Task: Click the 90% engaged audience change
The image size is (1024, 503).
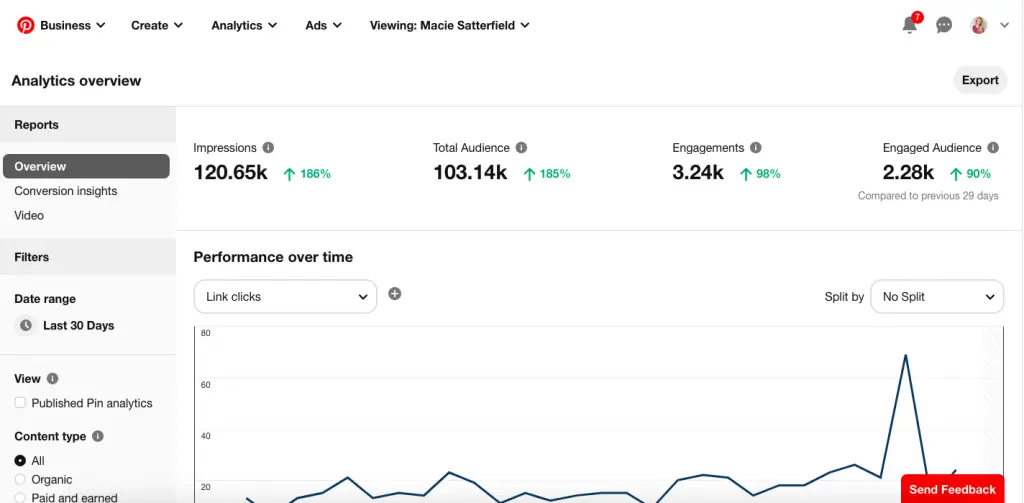Action: coord(970,174)
